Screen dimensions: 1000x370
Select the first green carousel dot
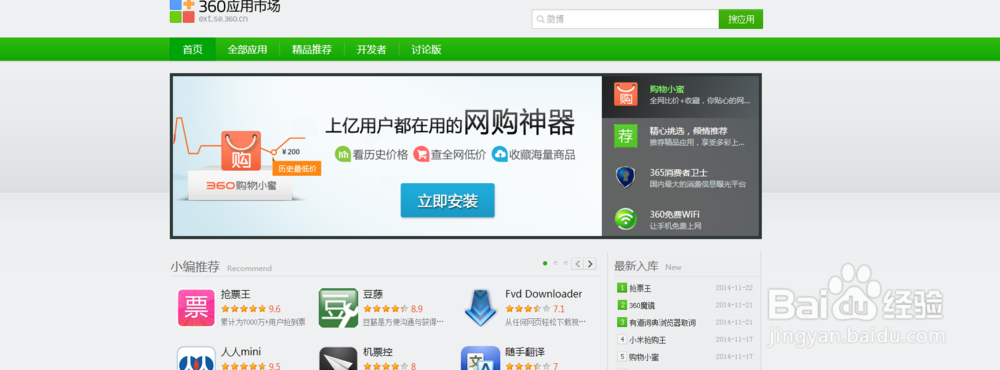(545, 263)
